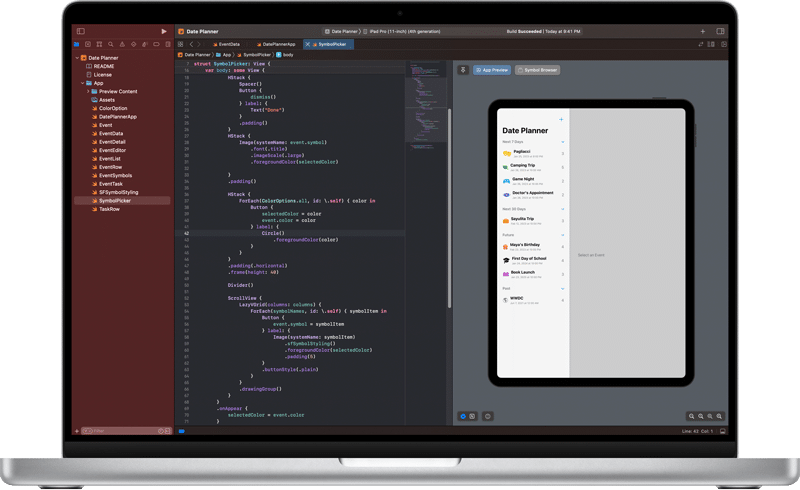The width and height of the screenshot is (800, 490).
Task: Close the SymbolPicker tab
Action: point(308,44)
